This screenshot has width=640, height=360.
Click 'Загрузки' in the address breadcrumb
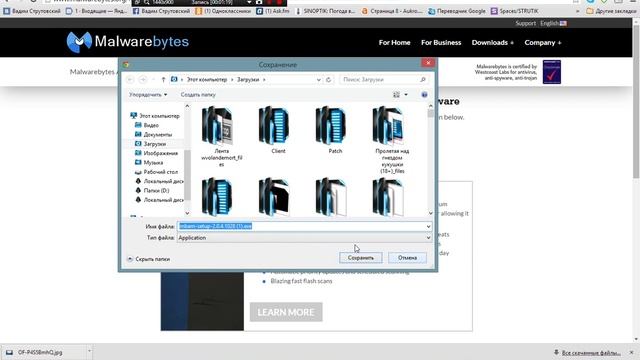point(248,80)
